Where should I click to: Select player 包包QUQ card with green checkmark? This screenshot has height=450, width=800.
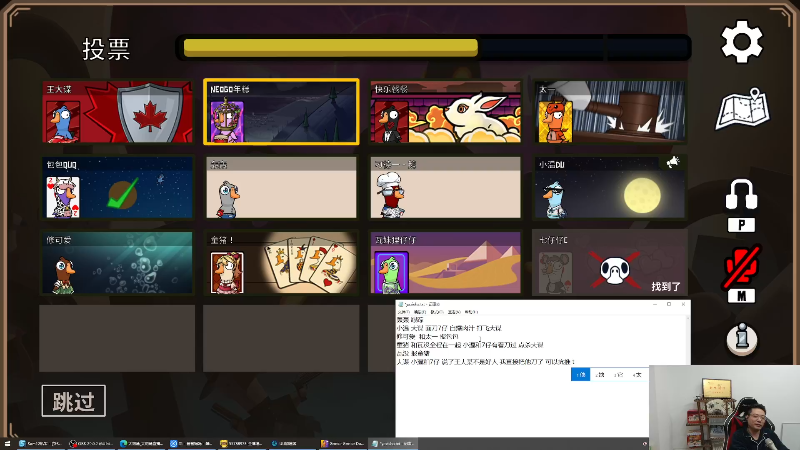point(118,188)
